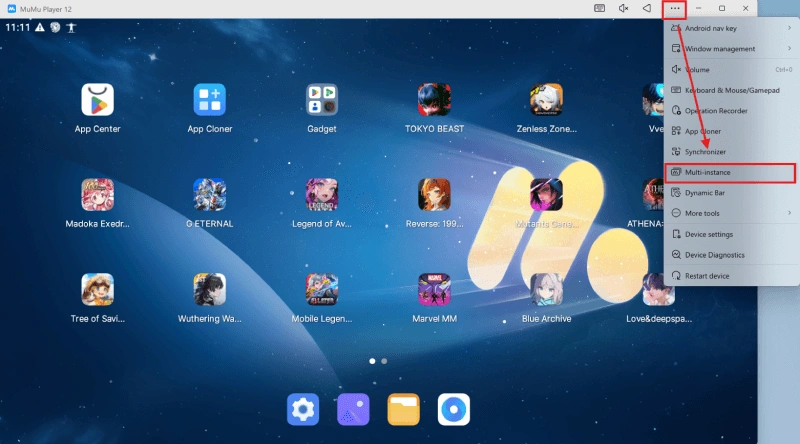Open G ETERNAL game icon
Viewport: 800px width, 444px height.
tap(210, 195)
